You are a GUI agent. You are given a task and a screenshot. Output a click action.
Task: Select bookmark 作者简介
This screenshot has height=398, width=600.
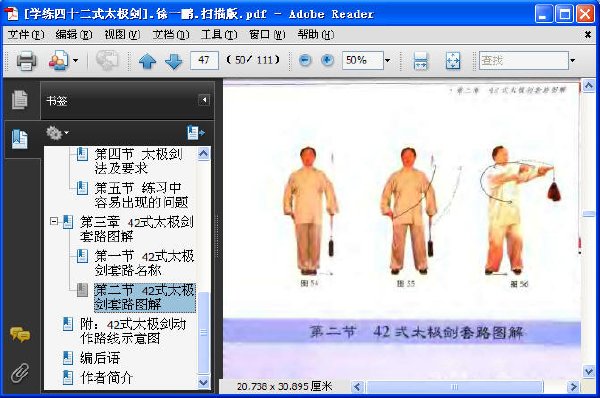(x=107, y=378)
